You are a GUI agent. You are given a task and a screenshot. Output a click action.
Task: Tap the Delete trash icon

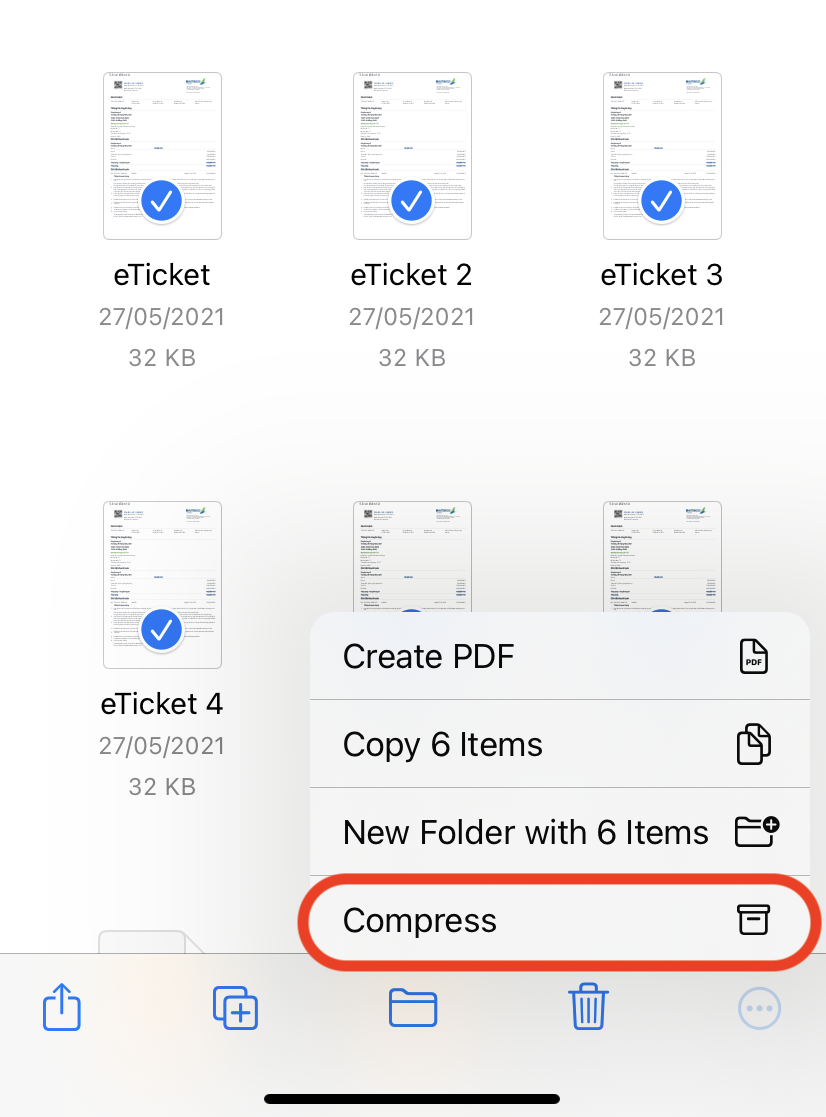coord(588,1007)
